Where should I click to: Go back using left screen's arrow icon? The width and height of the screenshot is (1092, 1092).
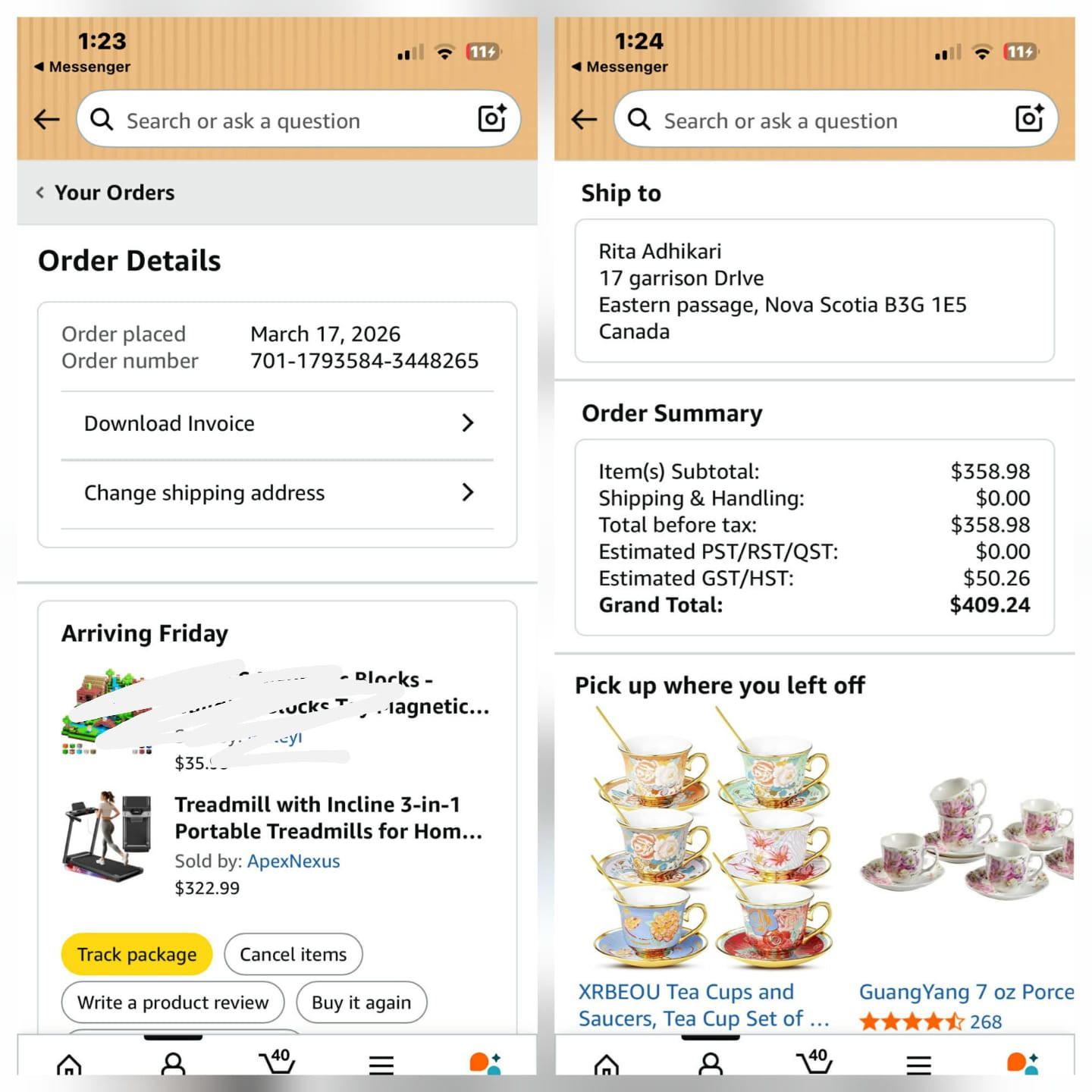(x=47, y=119)
